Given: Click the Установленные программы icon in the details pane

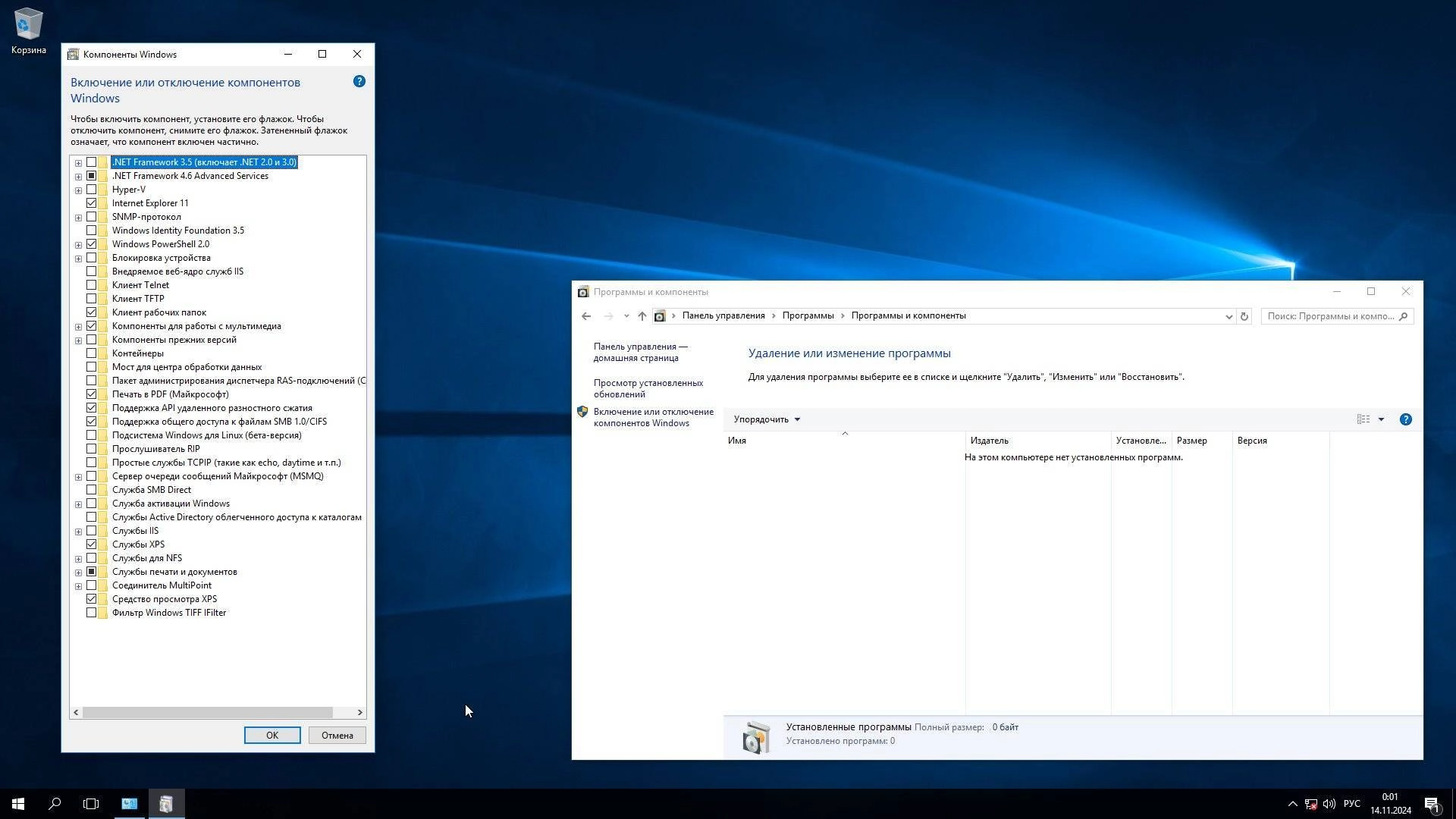Looking at the screenshot, I should pos(756,737).
